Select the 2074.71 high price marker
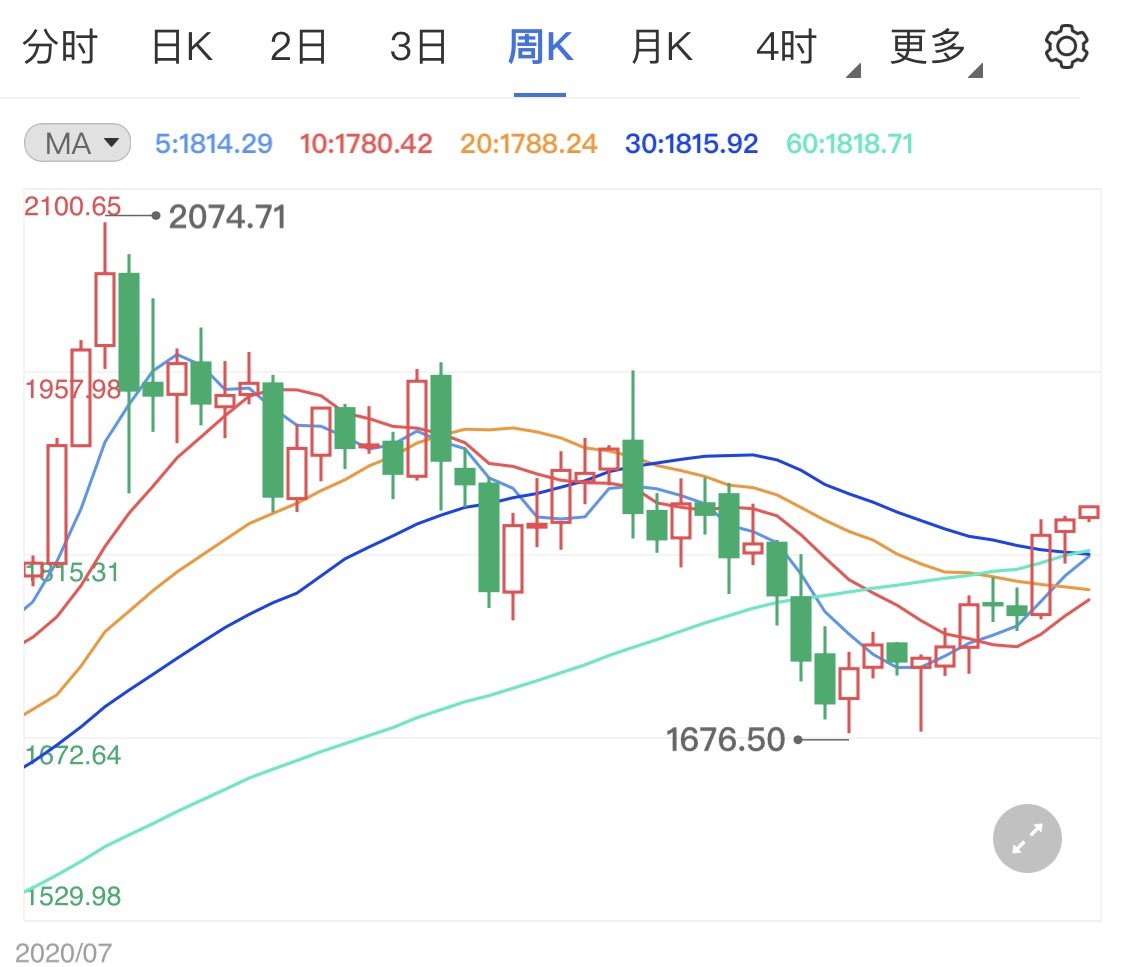The width and height of the screenshot is (1125, 967). 225,216
